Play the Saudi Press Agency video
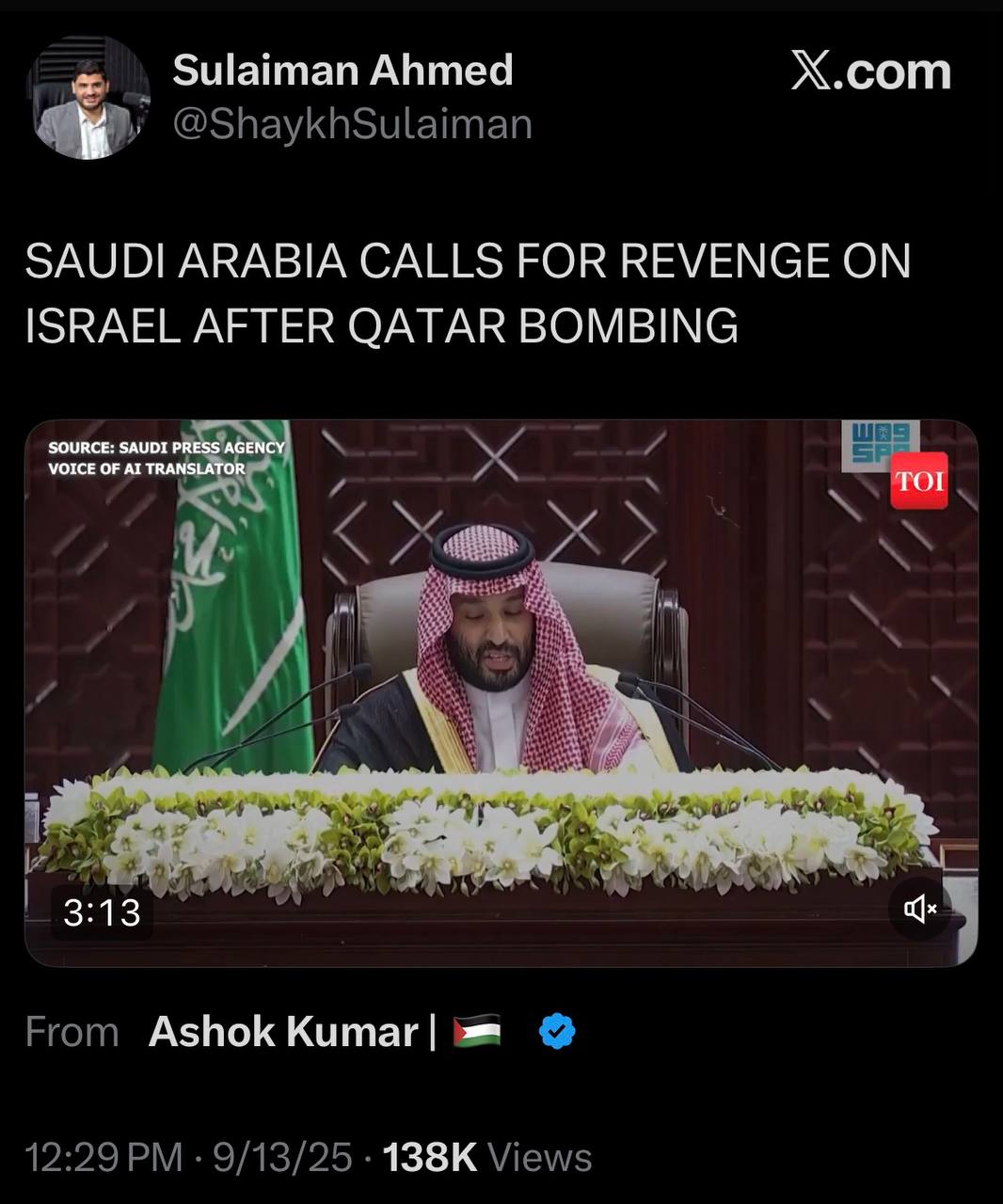 coord(501,693)
